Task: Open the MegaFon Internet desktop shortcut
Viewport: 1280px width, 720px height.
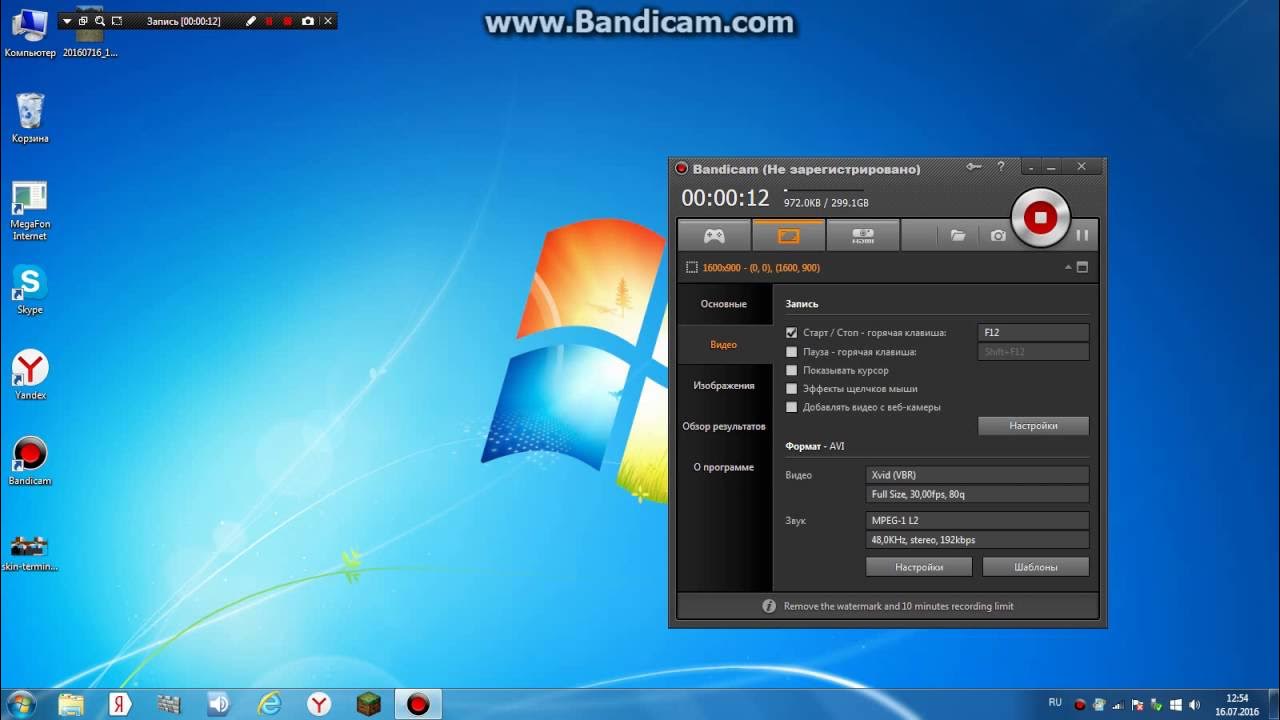Action: [30, 211]
